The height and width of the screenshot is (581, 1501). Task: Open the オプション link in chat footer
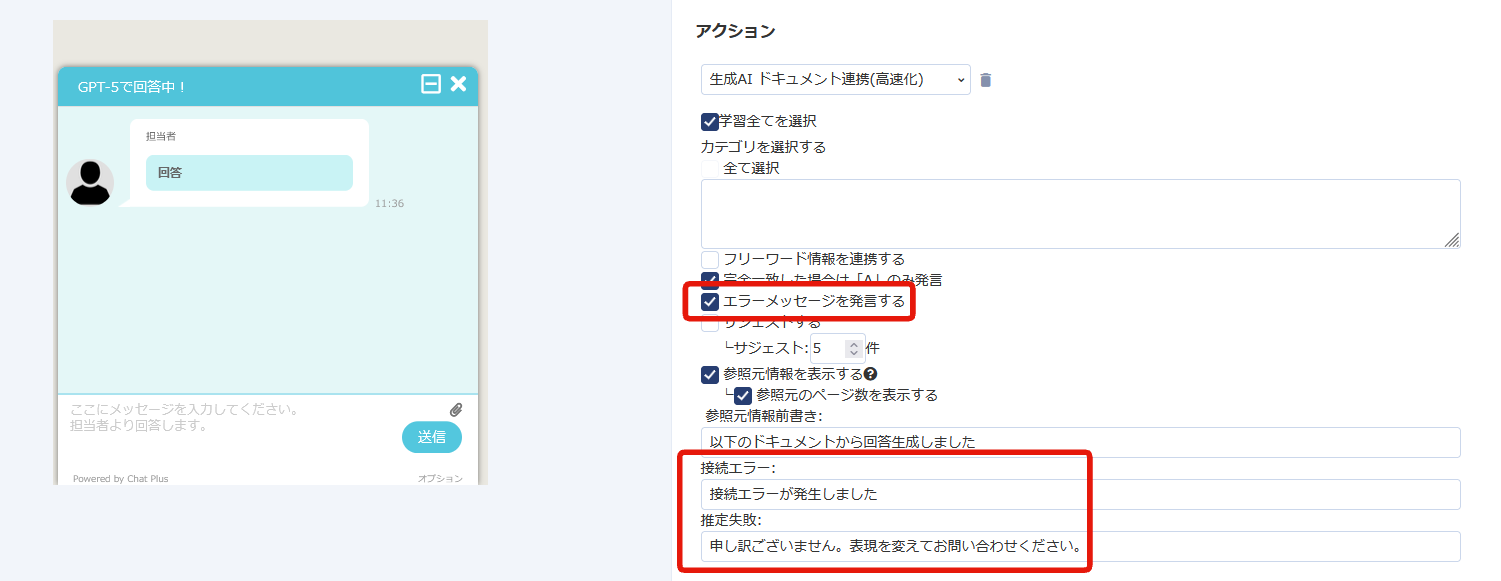440,479
